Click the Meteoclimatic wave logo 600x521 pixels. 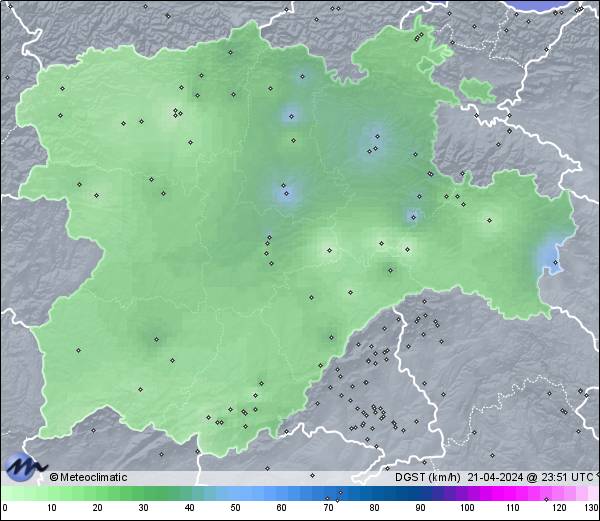click(x=25, y=467)
